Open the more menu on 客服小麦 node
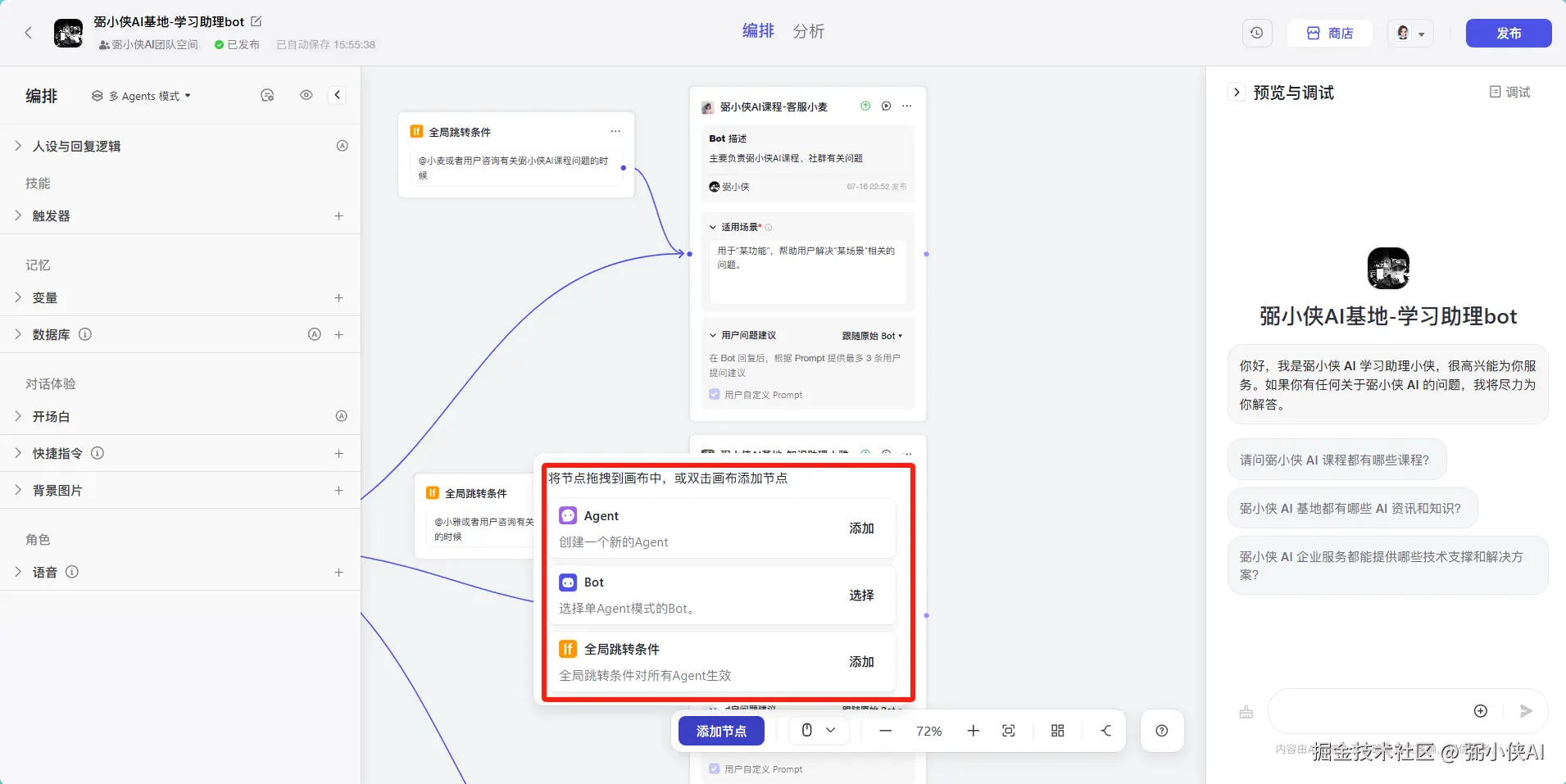This screenshot has height=784, width=1566. tap(906, 106)
